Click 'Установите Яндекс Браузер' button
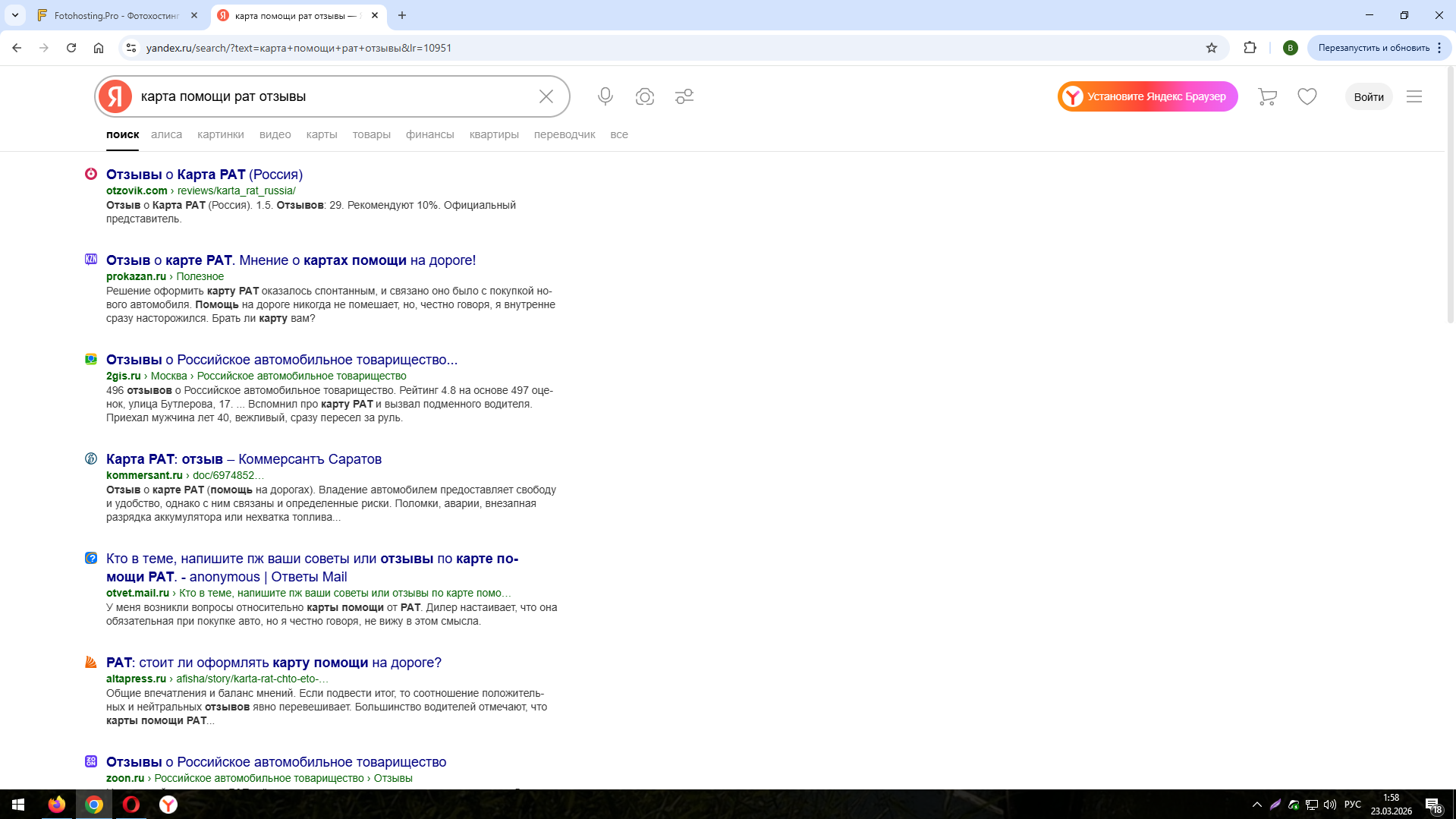This screenshot has height=819, width=1456. click(1148, 96)
